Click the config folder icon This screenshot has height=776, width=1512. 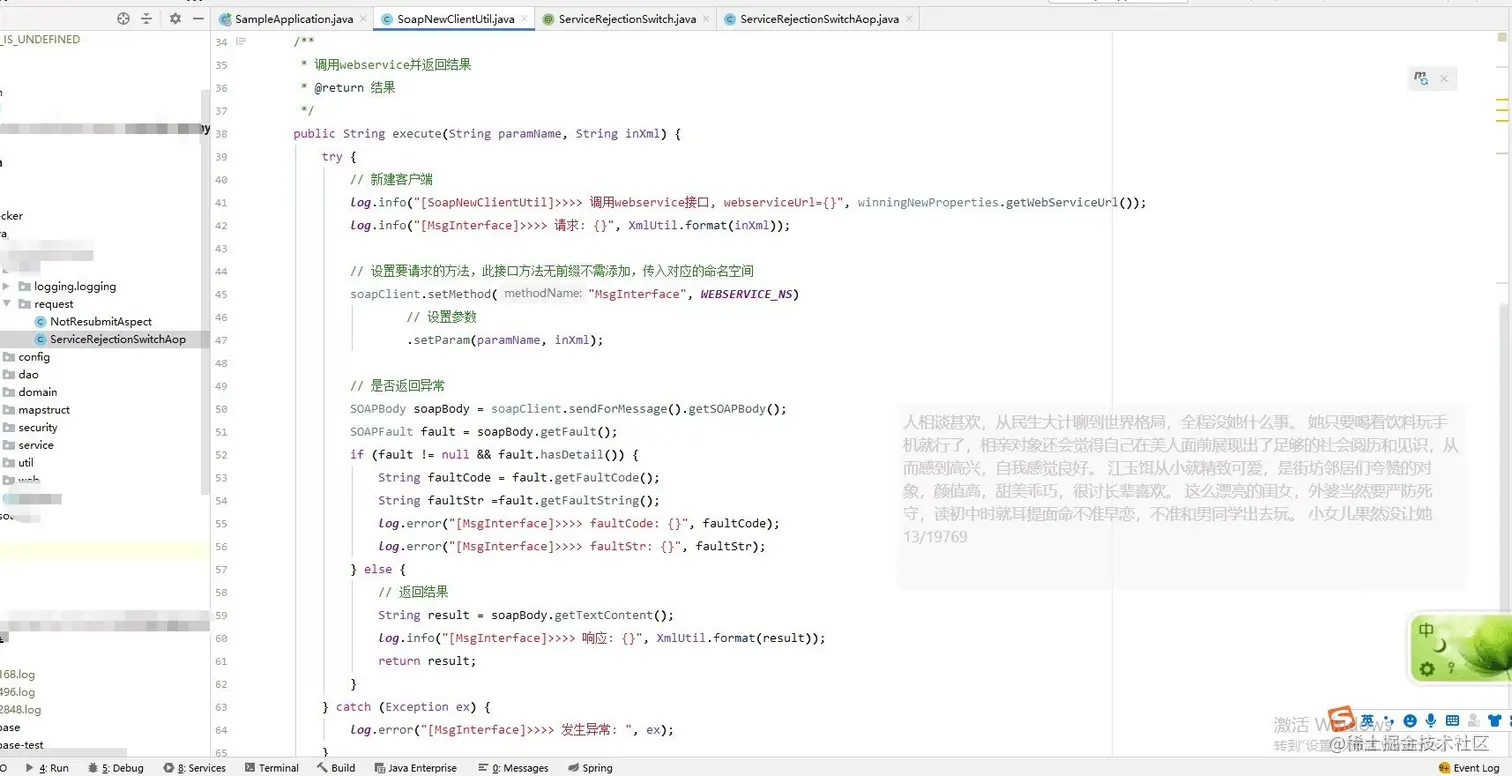pos(9,357)
